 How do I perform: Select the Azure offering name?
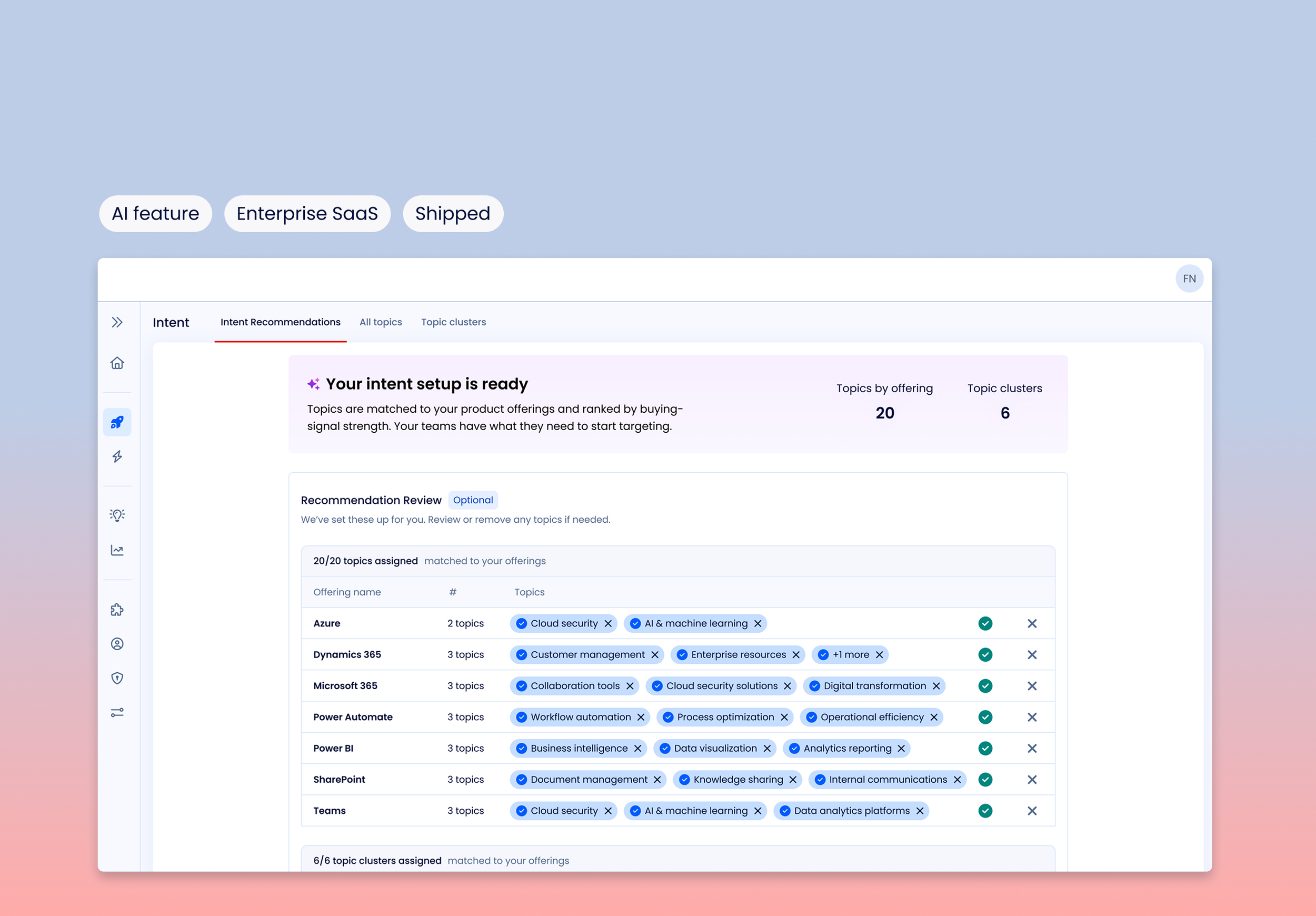click(x=327, y=623)
